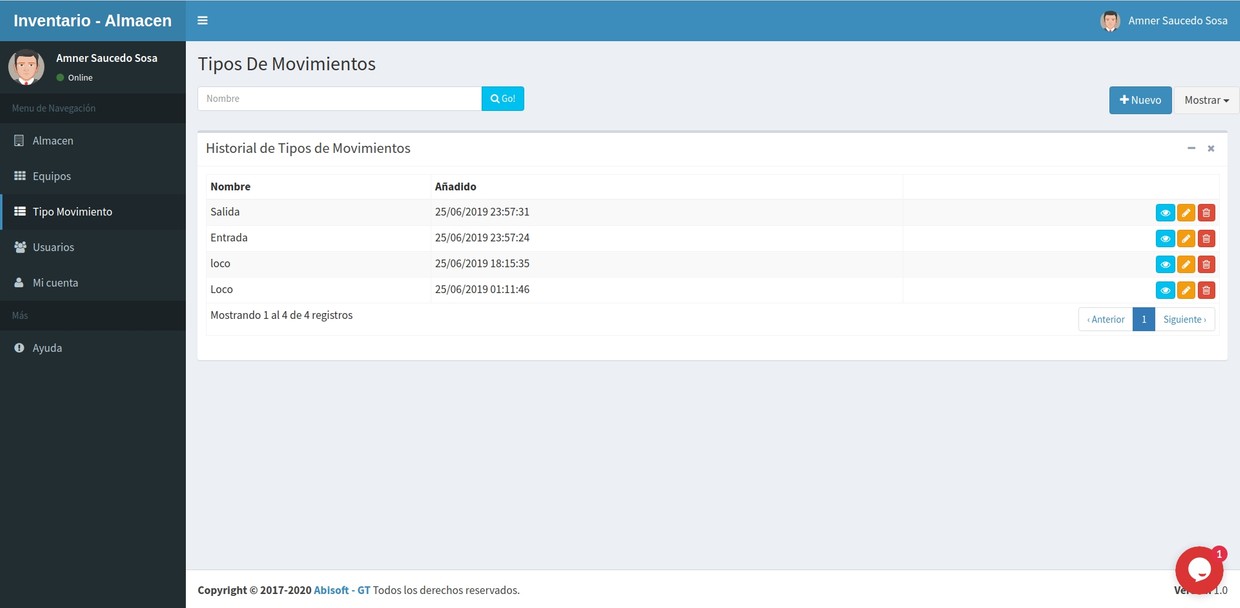Screen dimensions: 1240x608
Task: Expand the Mostrar dropdown
Action: 1206,100
